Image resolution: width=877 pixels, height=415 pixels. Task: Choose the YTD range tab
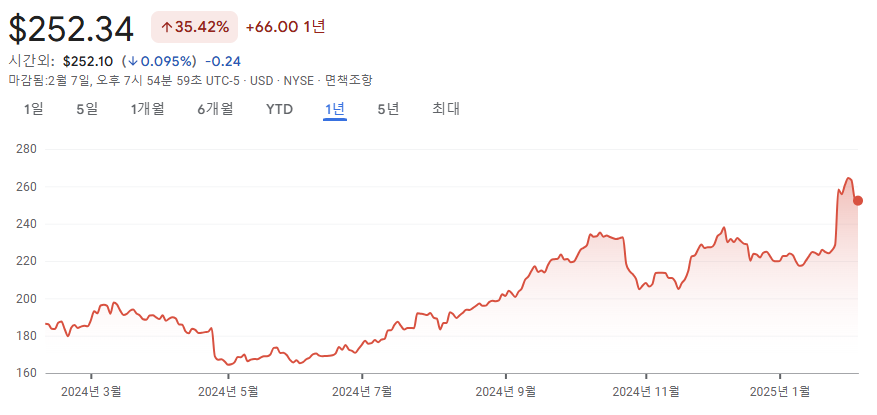280,109
